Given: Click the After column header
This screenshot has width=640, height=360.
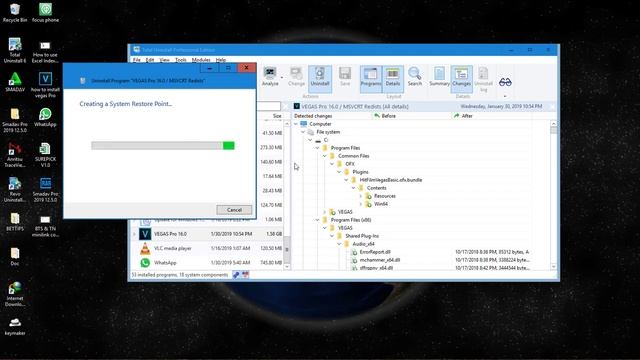Looking at the screenshot, I should tap(491, 116).
